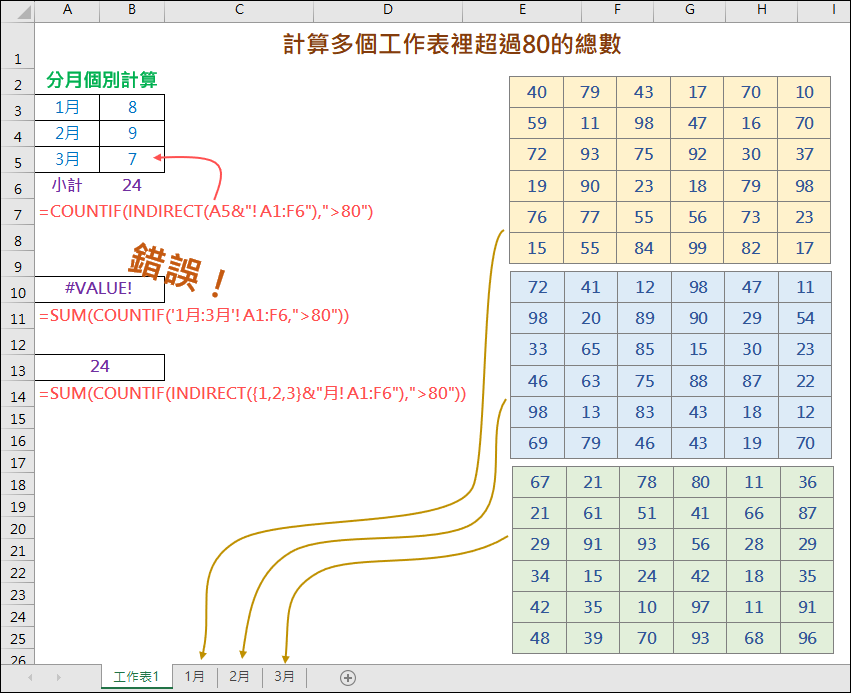Switch to the 3月 sheet tab
The height and width of the screenshot is (693, 851).
[x=284, y=676]
